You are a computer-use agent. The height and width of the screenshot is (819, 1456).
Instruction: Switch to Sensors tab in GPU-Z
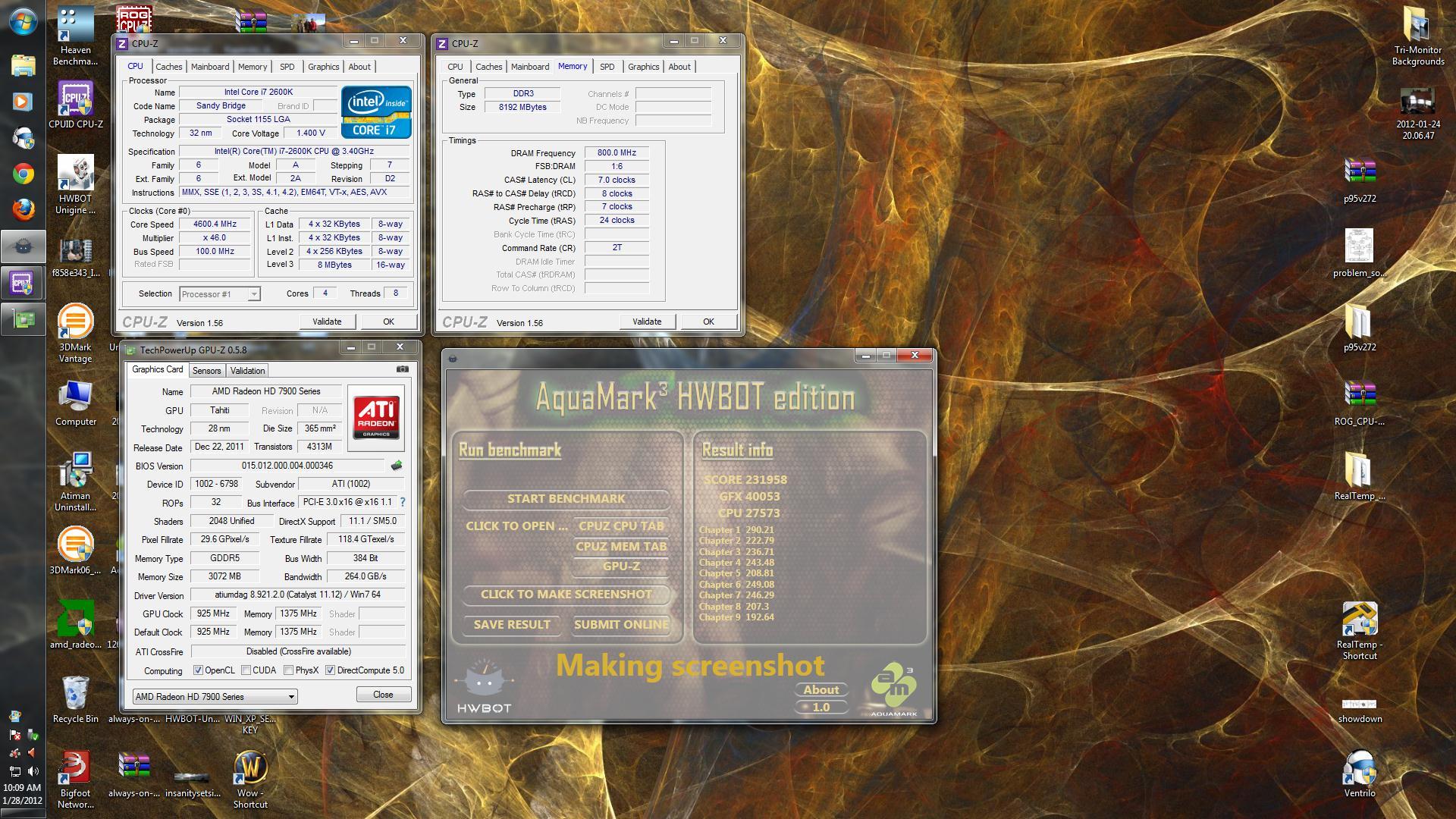pos(206,371)
